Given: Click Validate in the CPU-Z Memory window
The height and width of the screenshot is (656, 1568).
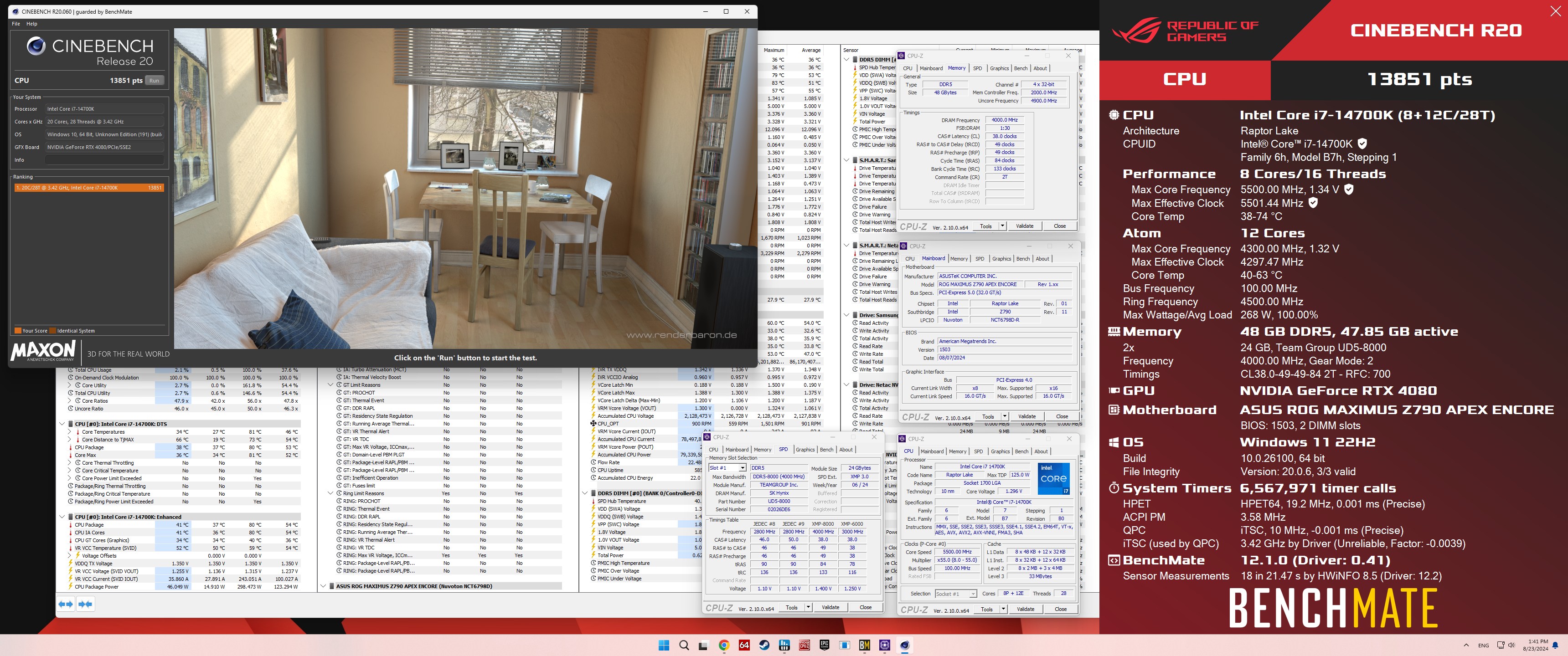Looking at the screenshot, I should (1024, 226).
